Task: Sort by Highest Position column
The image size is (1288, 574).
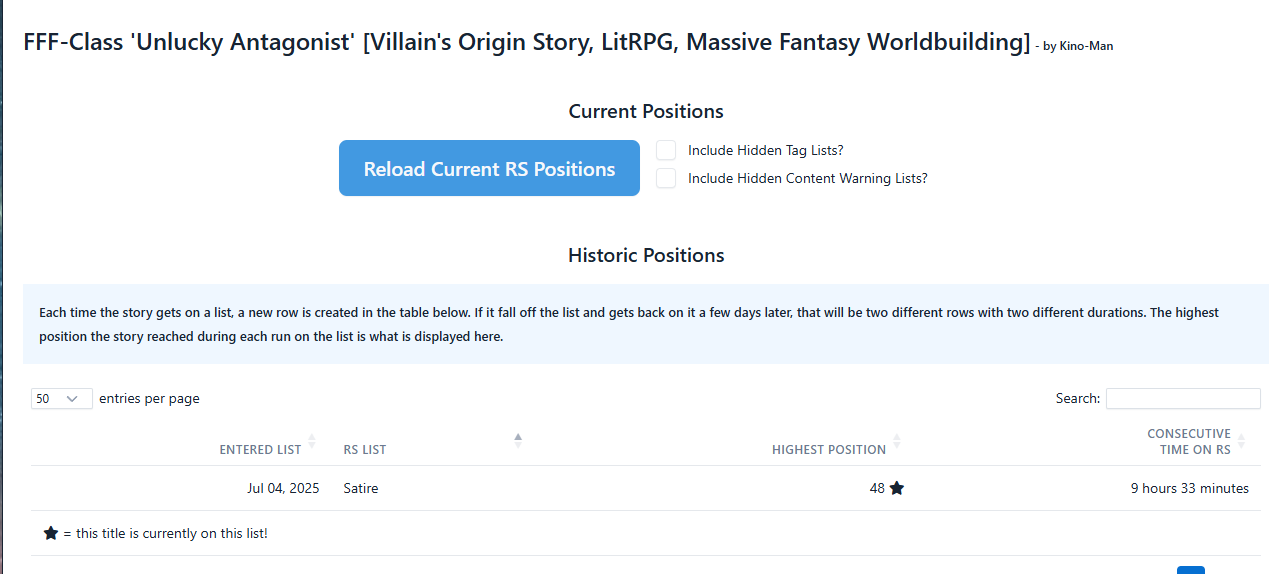Action: (x=829, y=449)
